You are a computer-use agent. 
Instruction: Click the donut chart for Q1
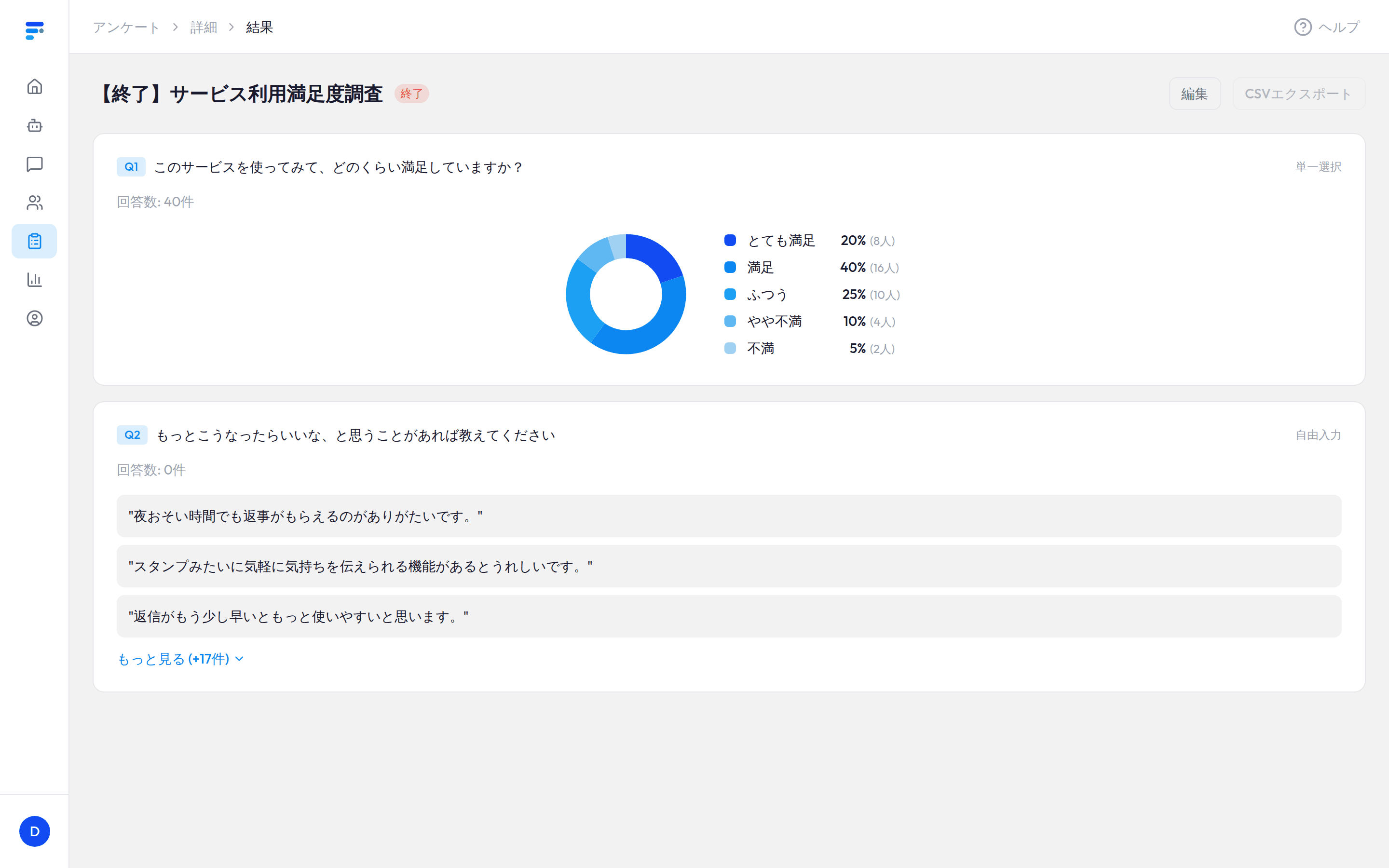pyautogui.click(x=626, y=294)
